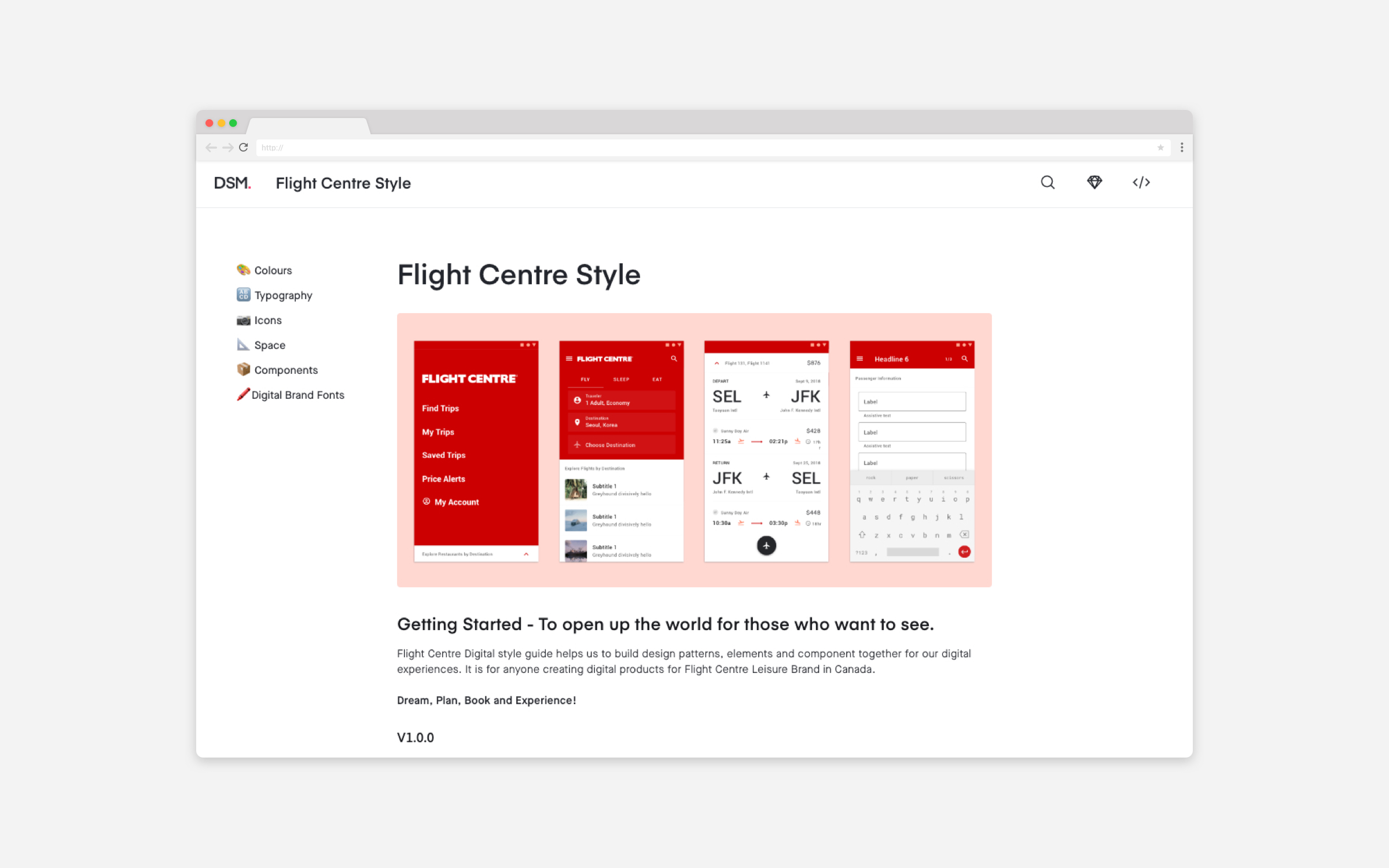Click the Sketch diamond icon in the header
The width and height of the screenshot is (1389, 868).
tap(1094, 182)
